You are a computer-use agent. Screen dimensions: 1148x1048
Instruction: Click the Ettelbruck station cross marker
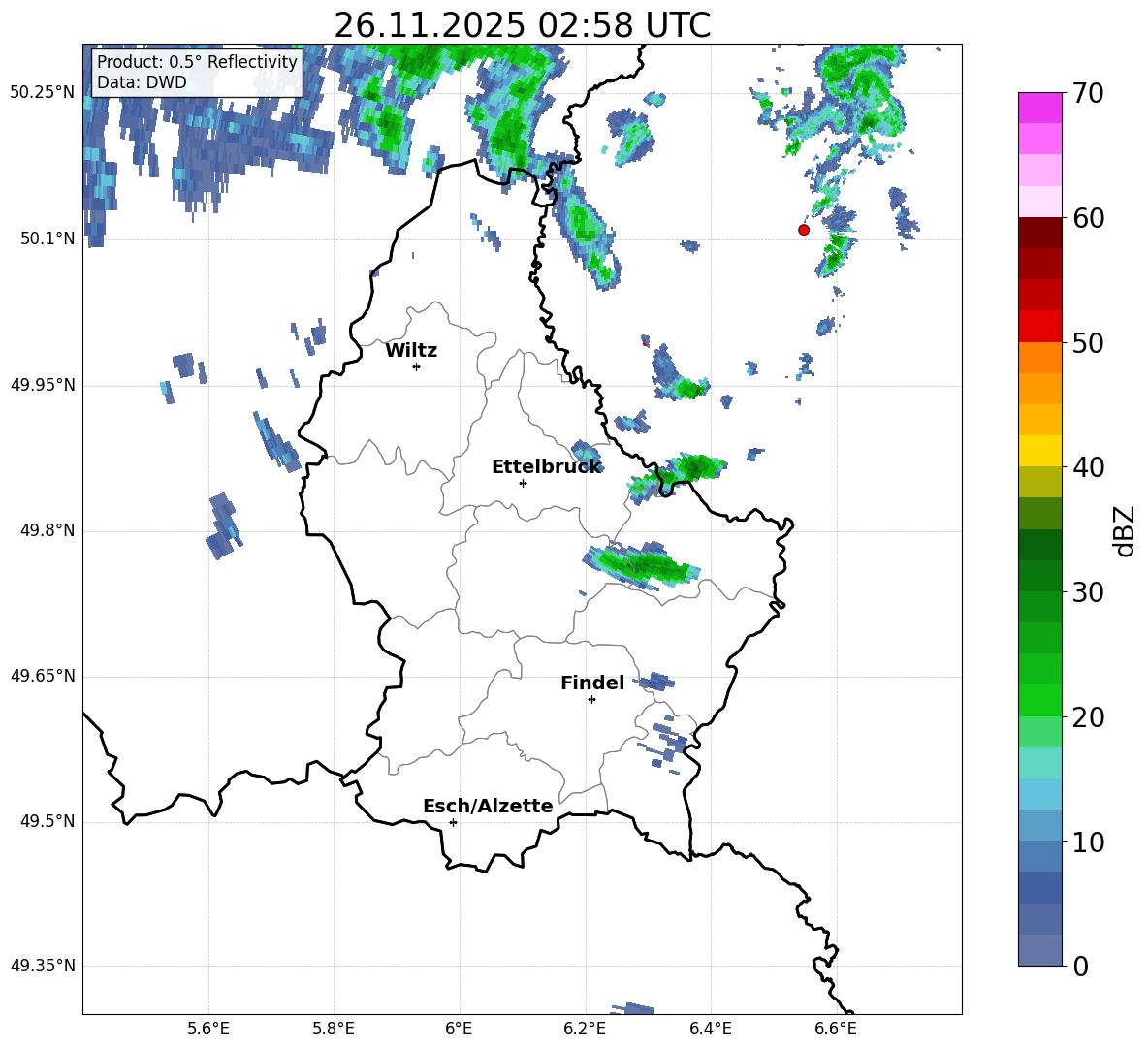coord(523,483)
